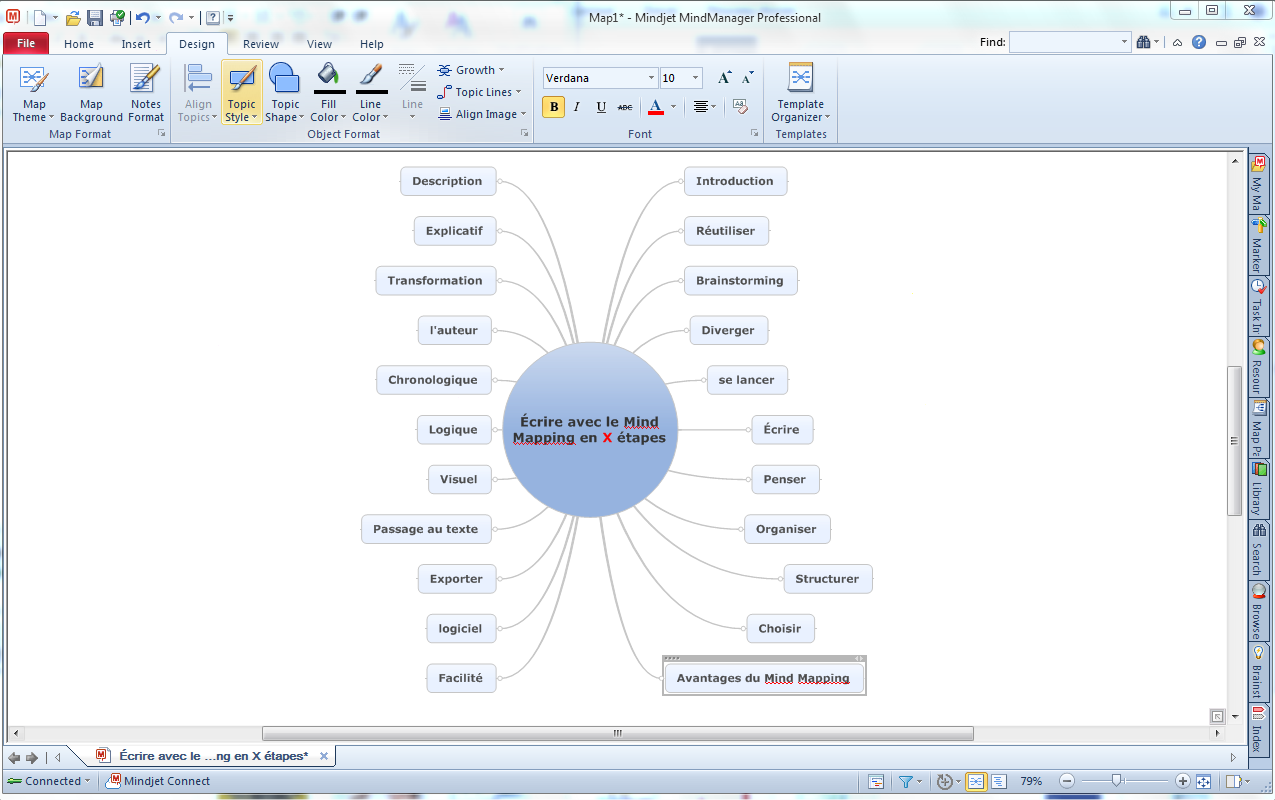Click the Fit Map icon in status bar
Image resolution: width=1275 pixels, height=800 pixels.
tap(1203, 781)
